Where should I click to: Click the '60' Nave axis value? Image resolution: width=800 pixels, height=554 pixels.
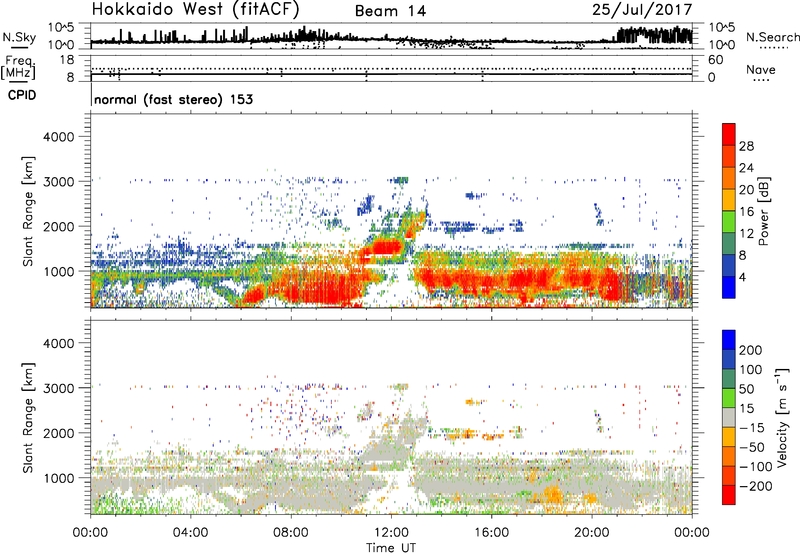(715, 60)
